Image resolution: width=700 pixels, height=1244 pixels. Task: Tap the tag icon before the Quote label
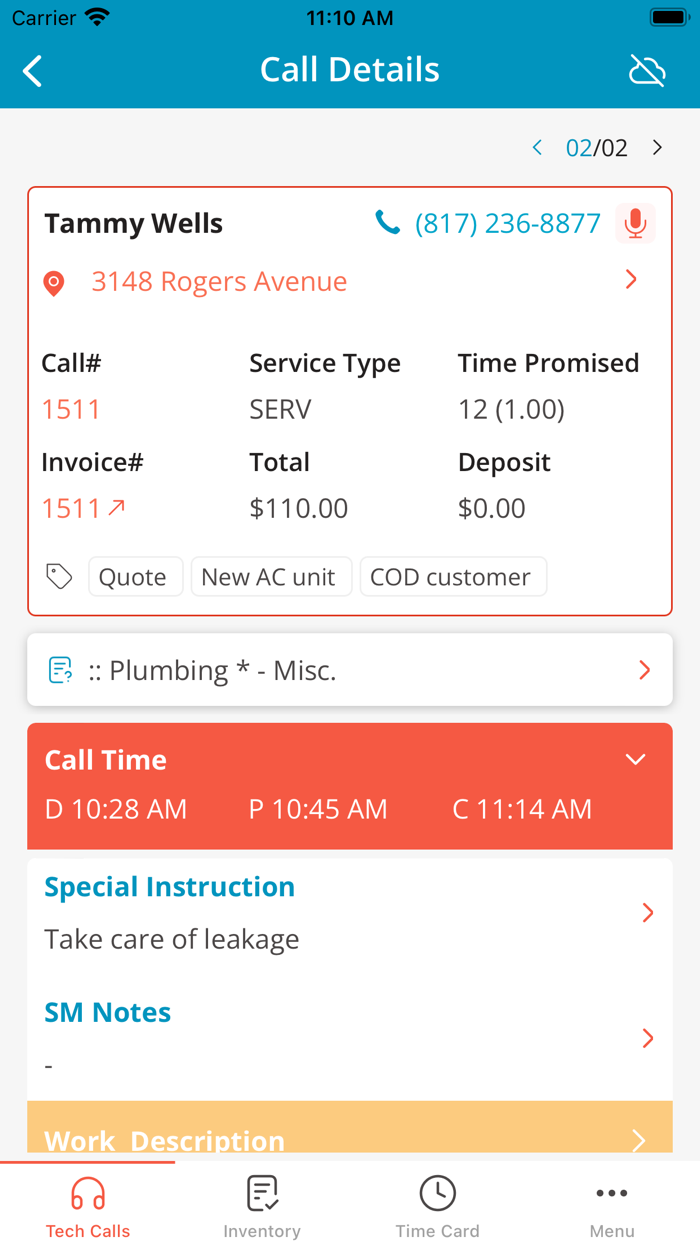[x=59, y=576]
